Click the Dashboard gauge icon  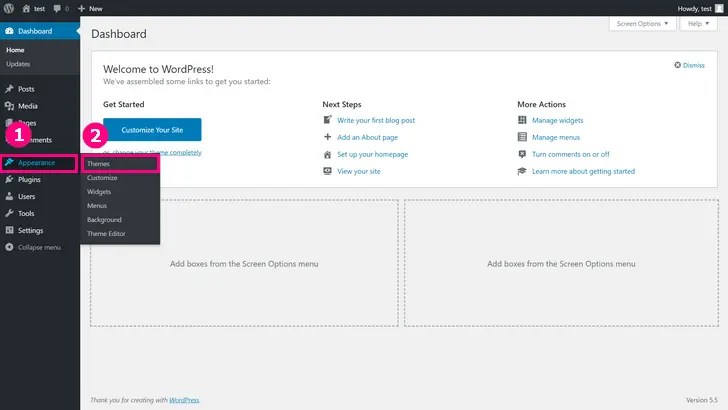tap(9, 31)
